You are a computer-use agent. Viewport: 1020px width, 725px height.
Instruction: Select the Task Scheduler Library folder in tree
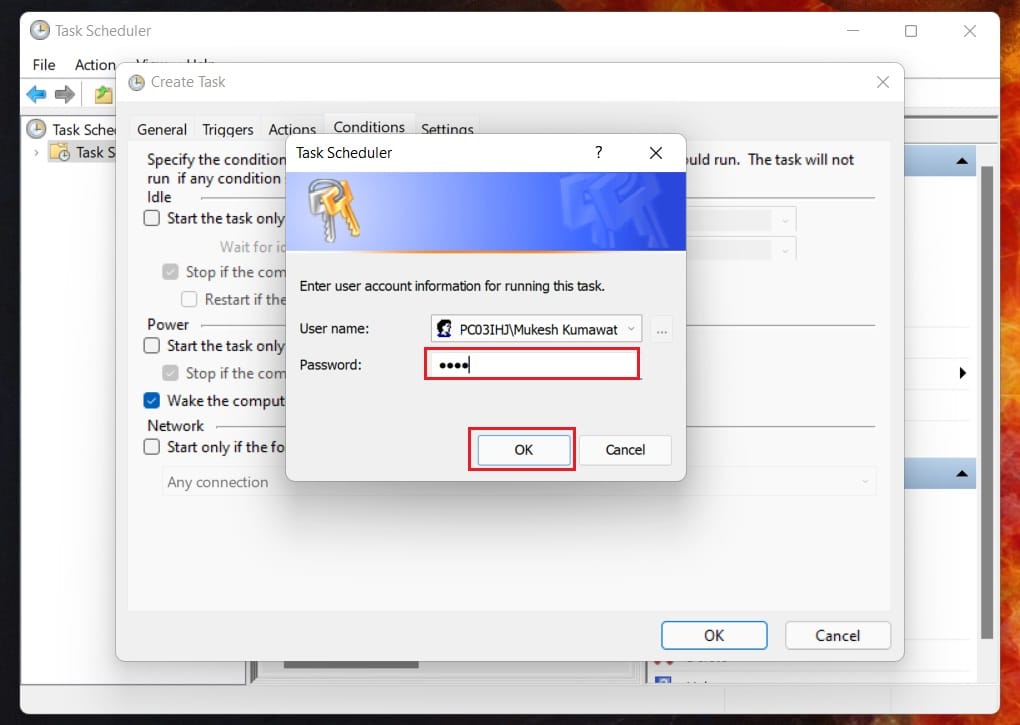[83, 152]
